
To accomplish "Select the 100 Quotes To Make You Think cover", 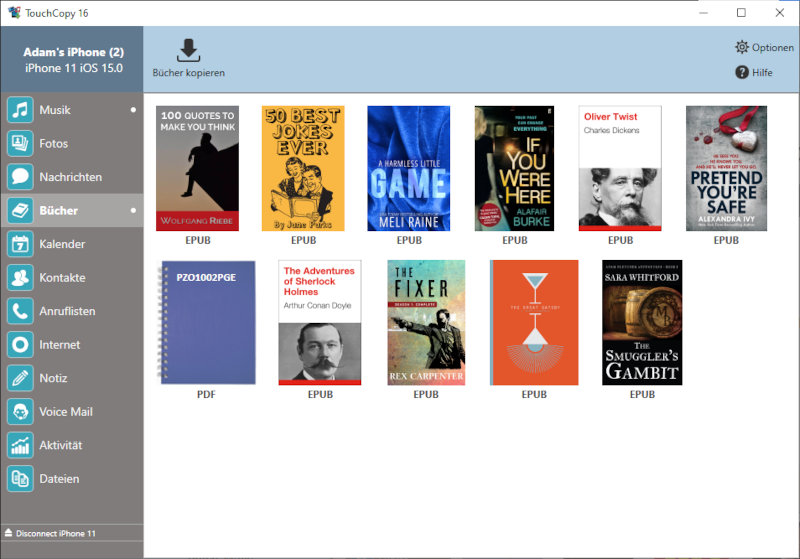I will [197, 168].
